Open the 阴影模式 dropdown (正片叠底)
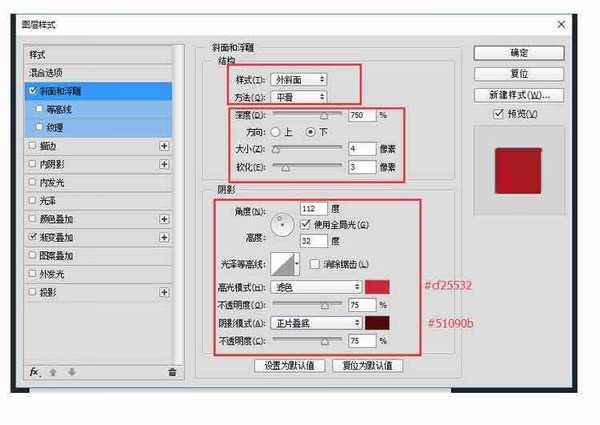This screenshot has height=425, width=600. (316, 323)
